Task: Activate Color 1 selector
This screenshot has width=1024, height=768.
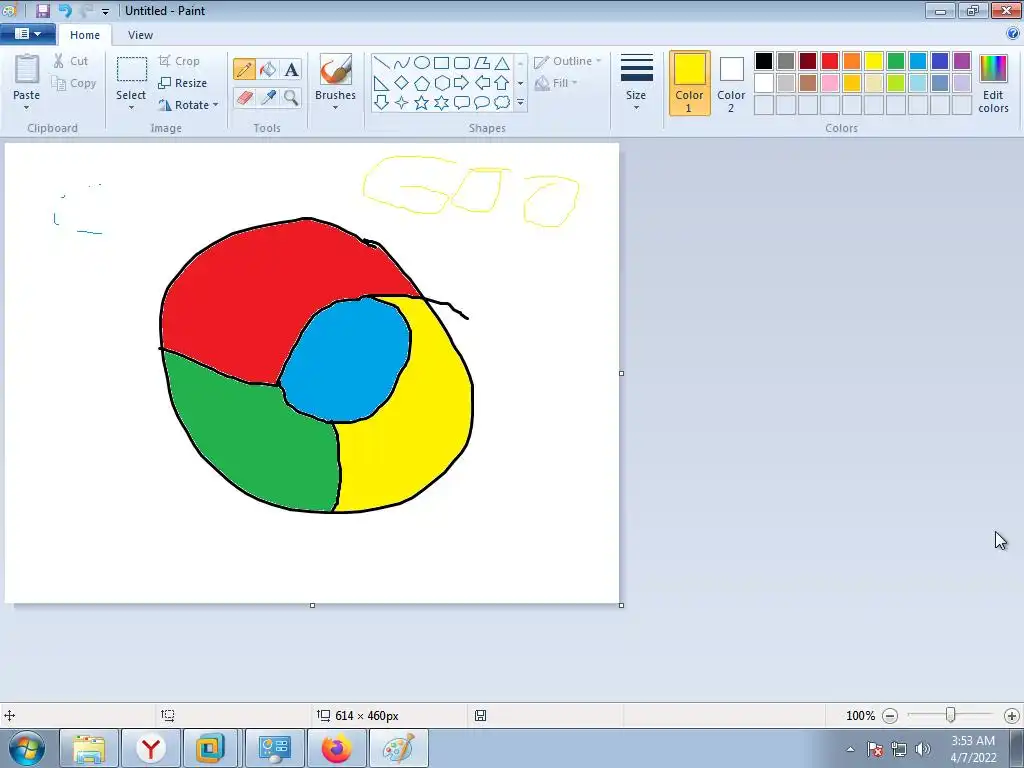Action: [x=689, y=83]
